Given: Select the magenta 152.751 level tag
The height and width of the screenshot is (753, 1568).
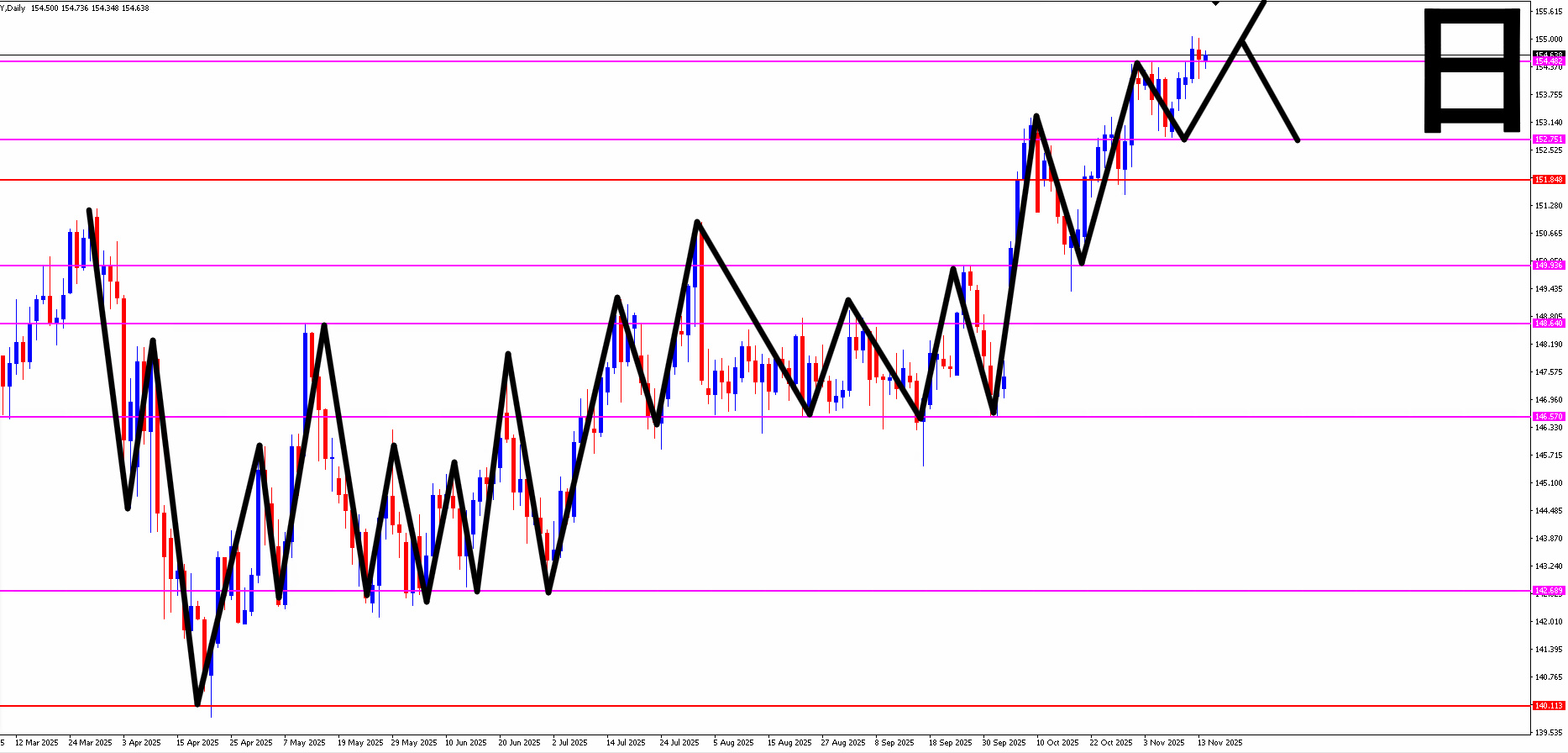Looking at the screenshot, I should coord(1549,140).
